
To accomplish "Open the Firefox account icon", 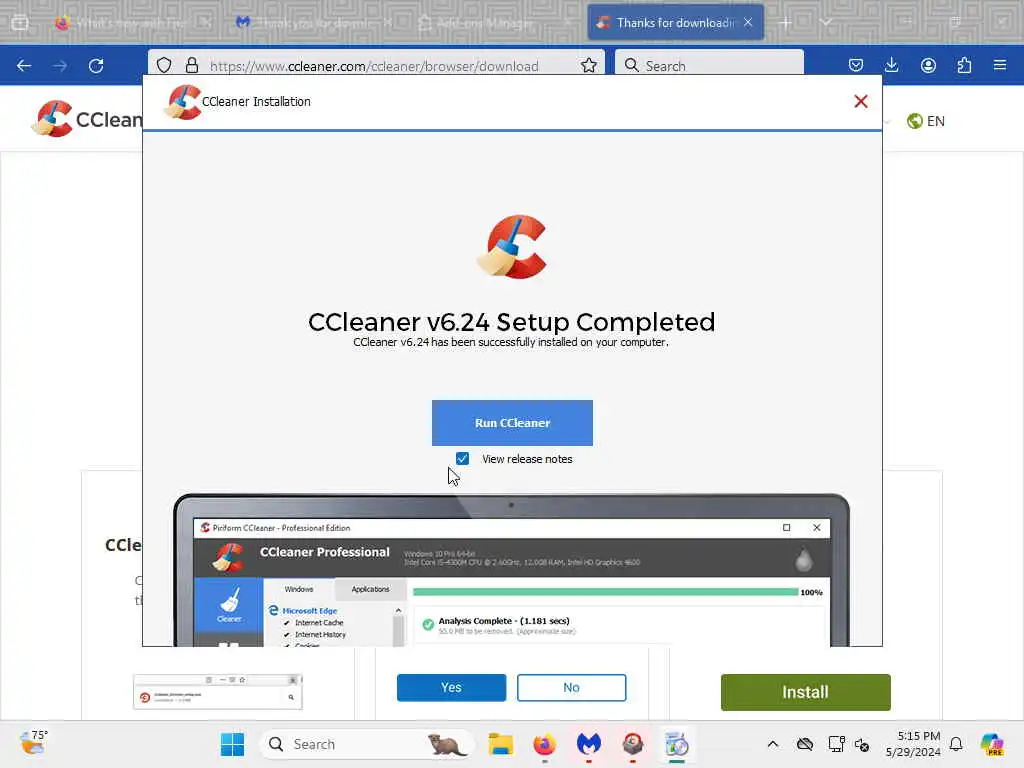I will coord(928,65).
